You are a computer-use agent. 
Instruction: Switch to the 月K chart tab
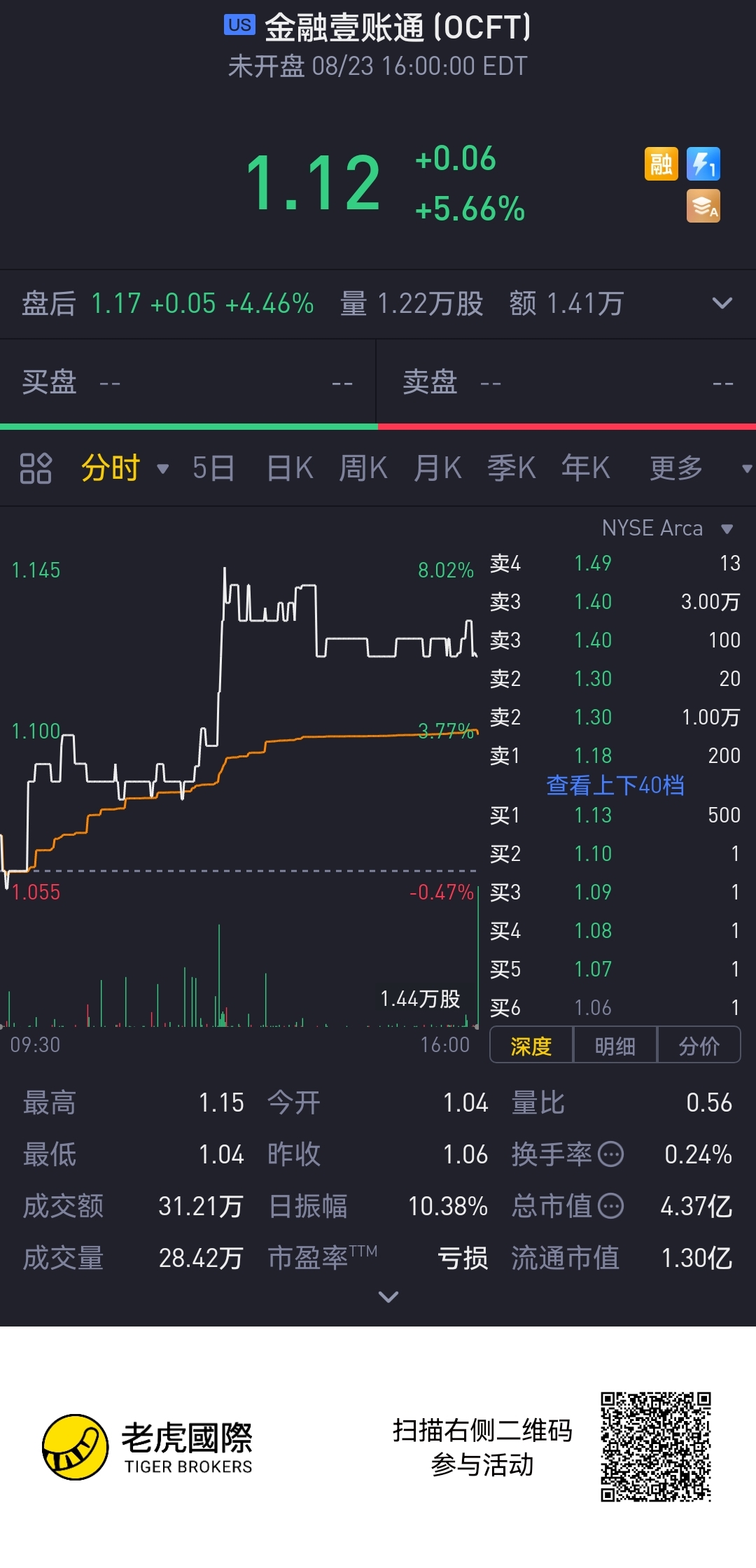(x=437, y=468)
